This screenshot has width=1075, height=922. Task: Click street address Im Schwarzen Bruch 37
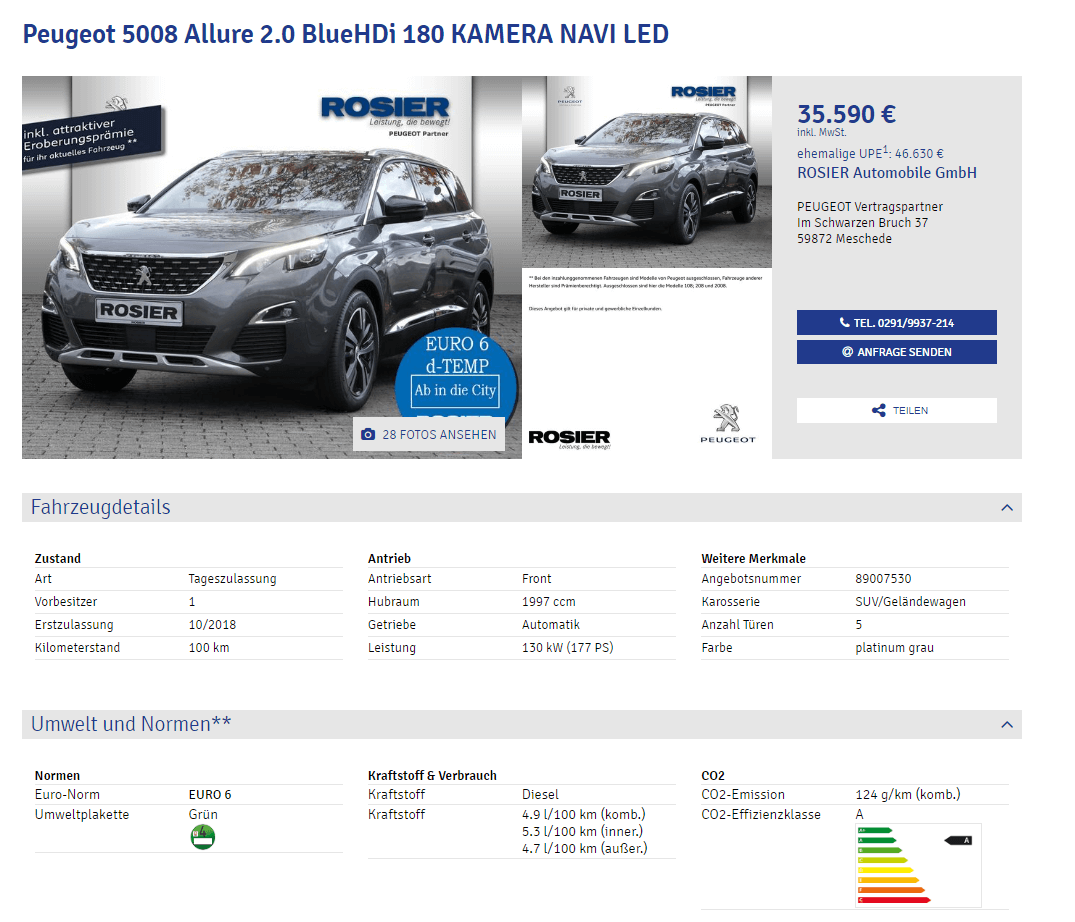[862, 223]
